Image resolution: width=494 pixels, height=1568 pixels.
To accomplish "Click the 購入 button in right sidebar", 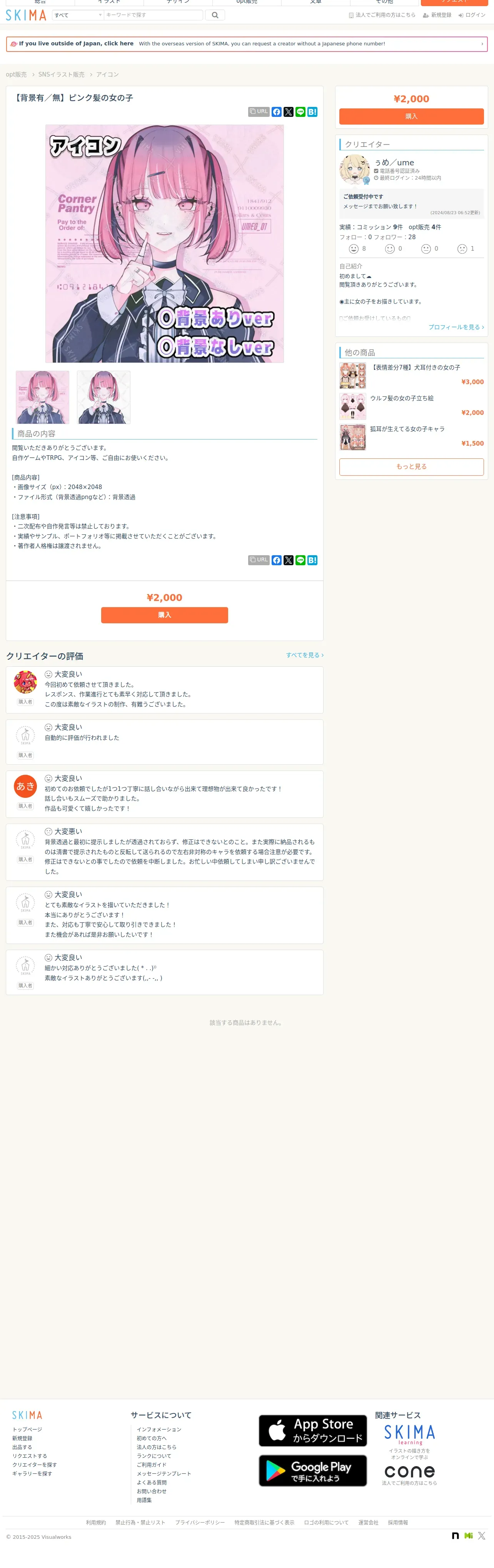I will [x=411, y=116].
